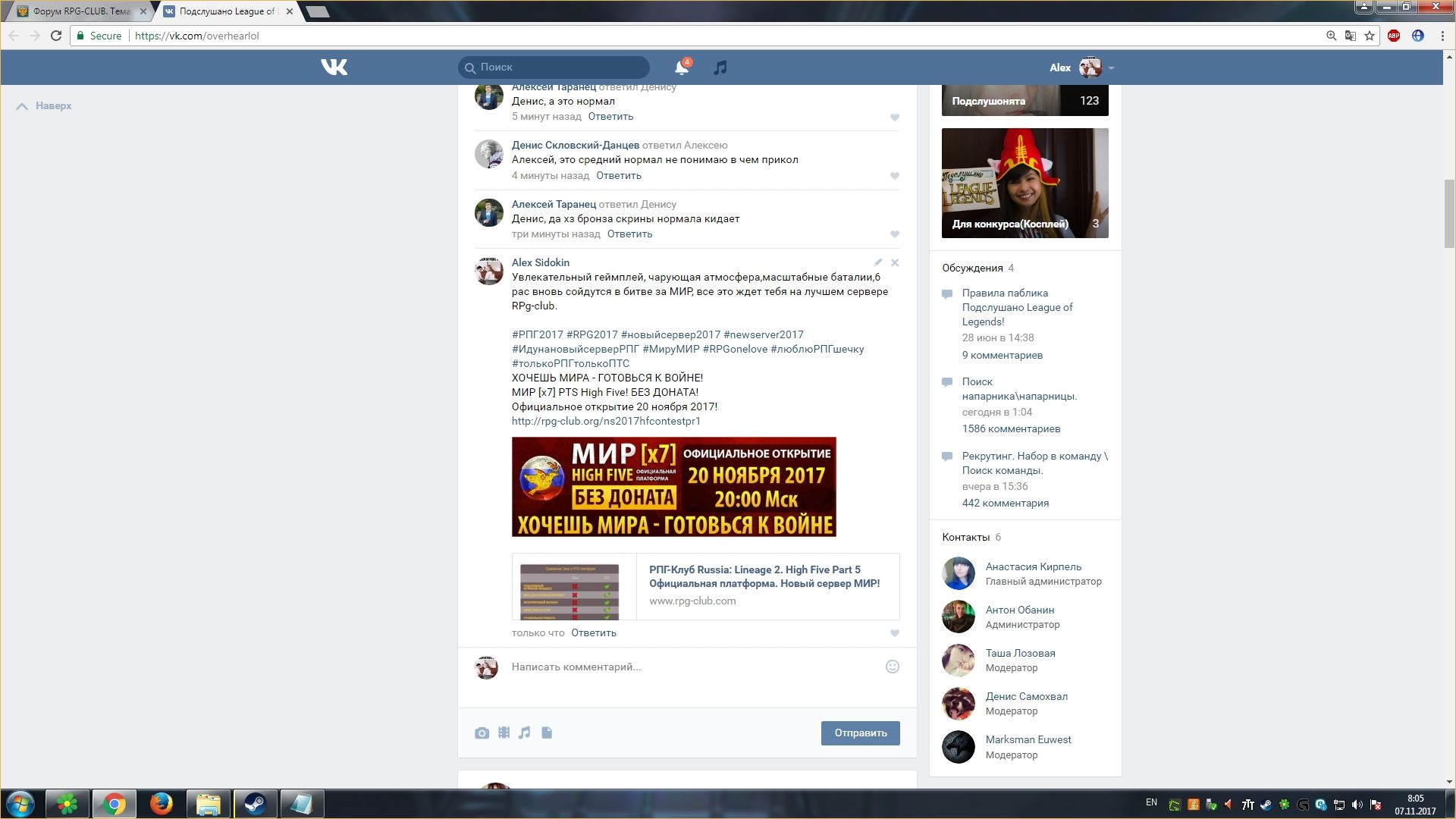Screen dimensions: 1456x819
Task: Like Денис Скловский-Данцев's comment with heart
Action: click(895, 176)
